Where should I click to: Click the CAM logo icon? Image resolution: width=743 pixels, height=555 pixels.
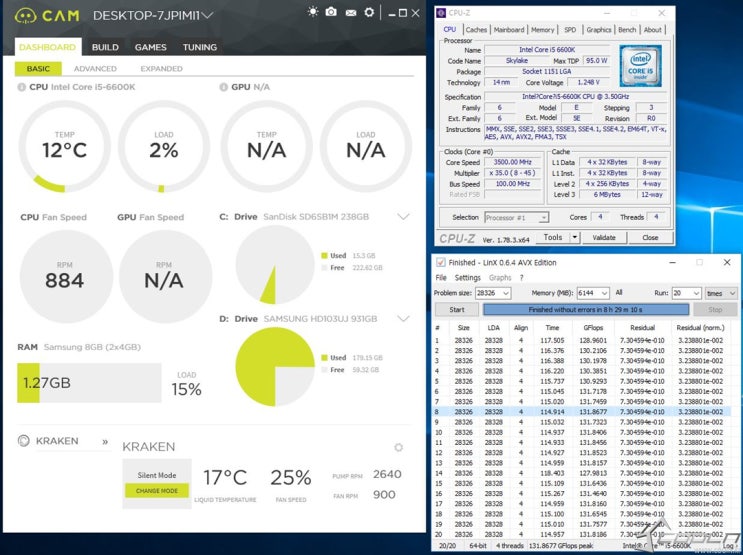[x=25, y=15]
